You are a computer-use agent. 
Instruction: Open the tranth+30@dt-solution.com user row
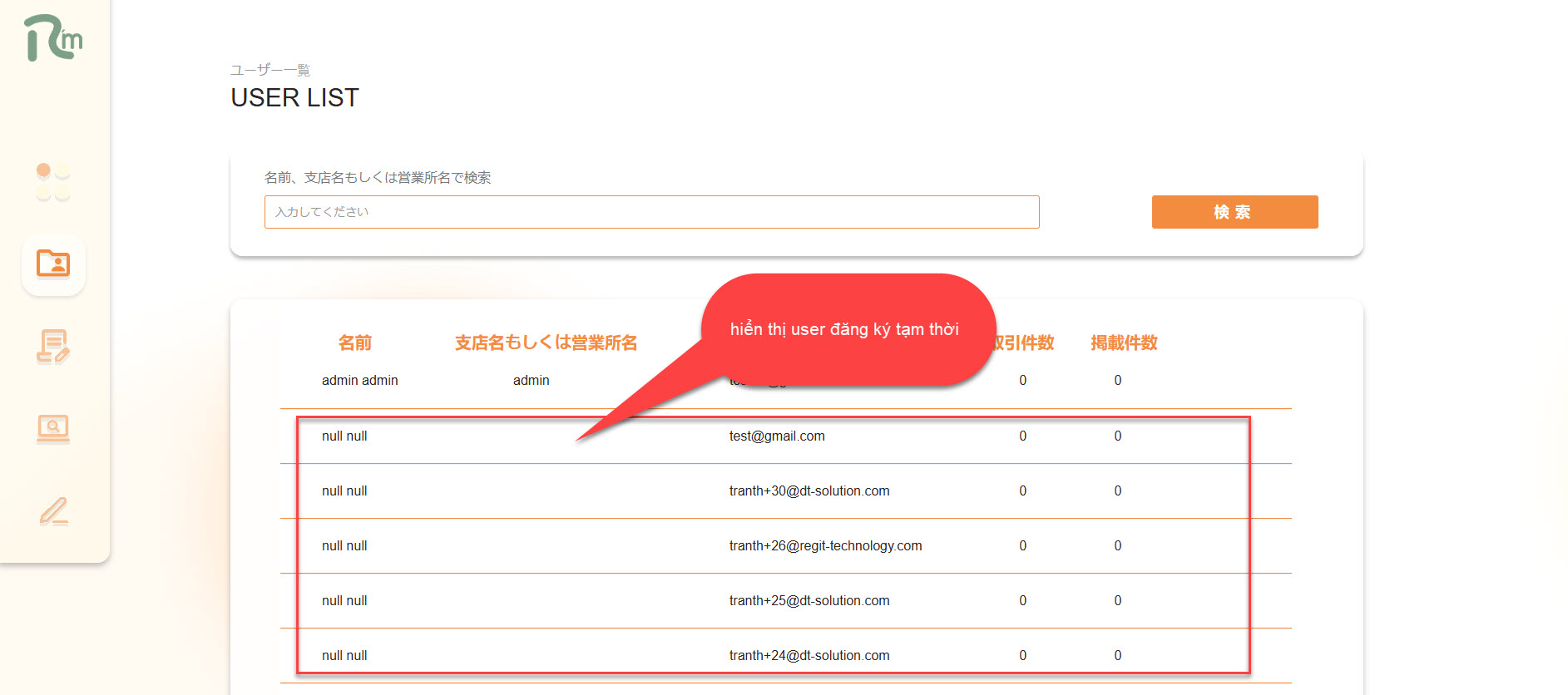click(809, 490)
